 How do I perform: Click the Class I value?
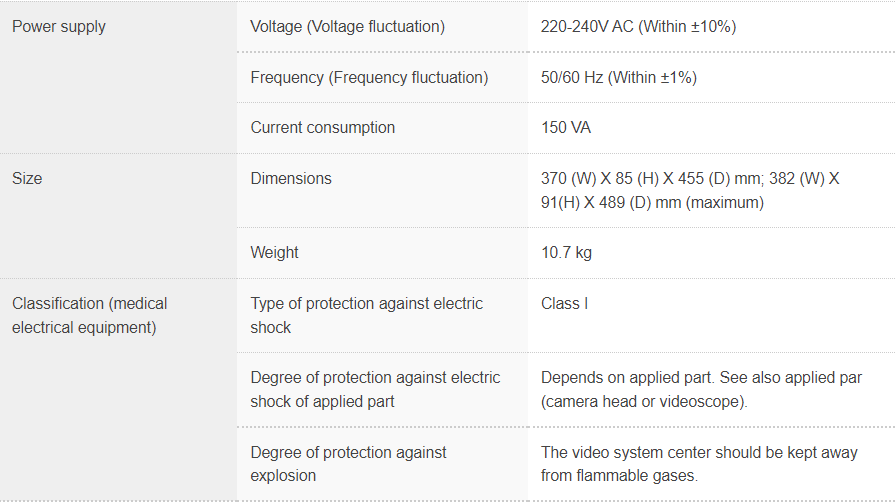[564, 303]
